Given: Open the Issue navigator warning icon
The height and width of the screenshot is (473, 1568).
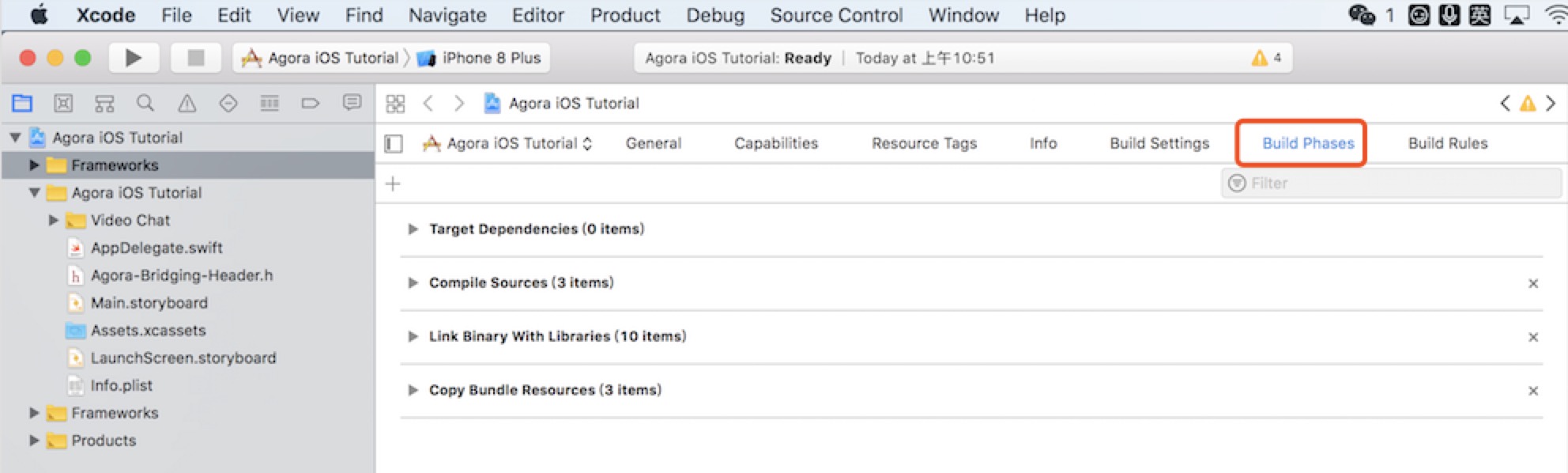Looking at the screenshot, I should click(x=187, y=103).
